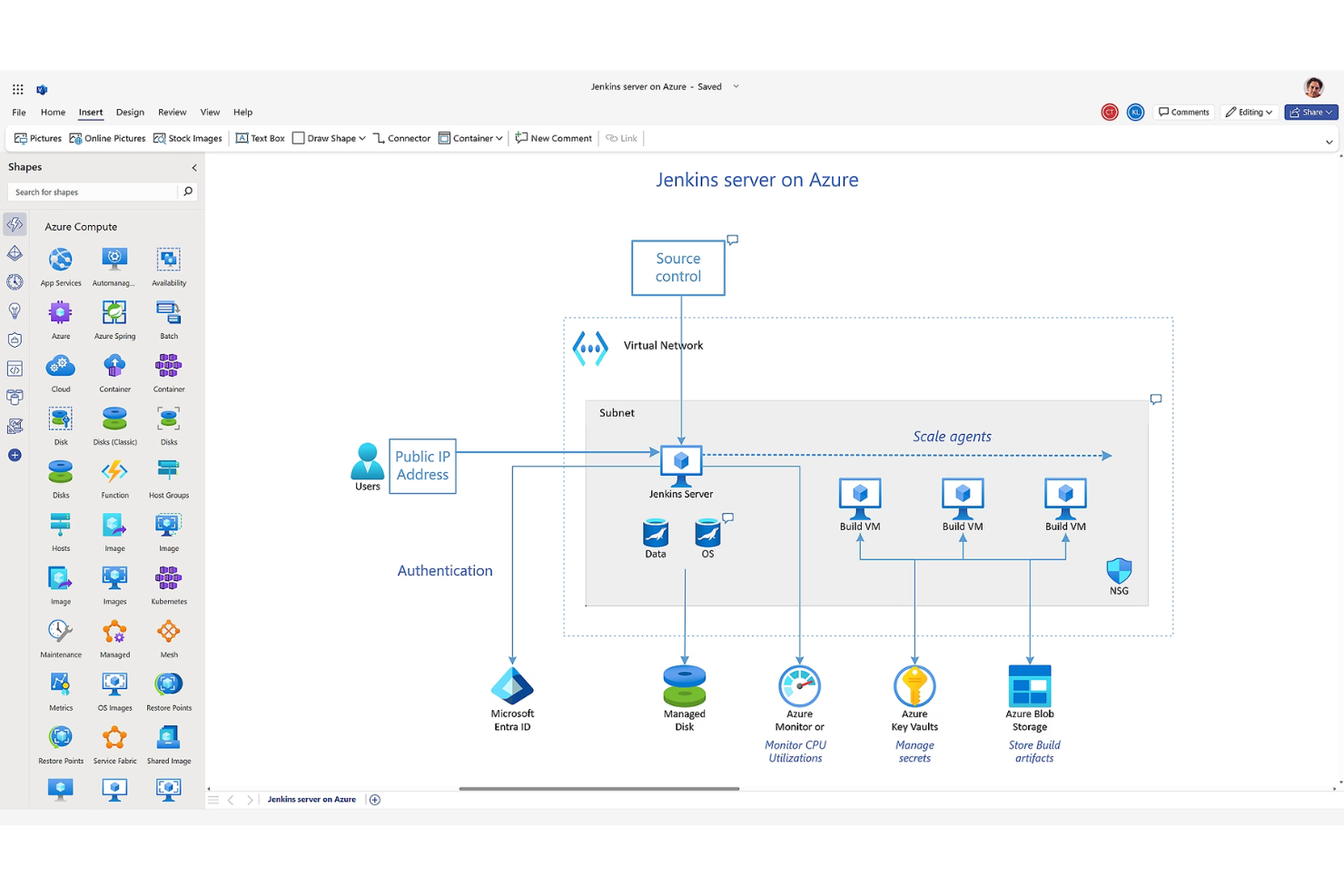Image resolution: width=1344 pixels, height=896 pixels.
Task: Switch to the Review tab
Action: tap(172, 113)
